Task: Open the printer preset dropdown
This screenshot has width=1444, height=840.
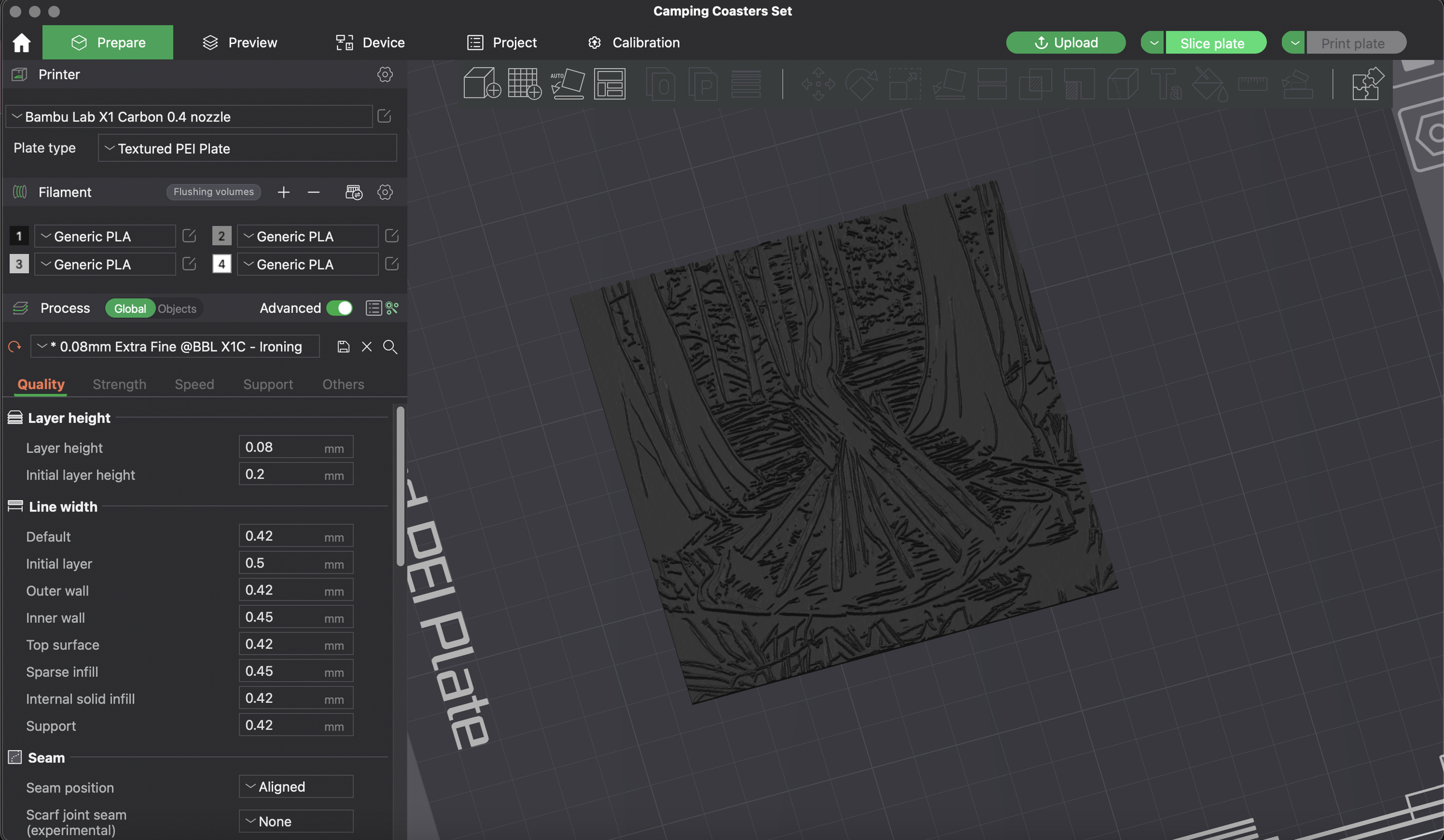Action: pyautogui.click(x=189, y=116)
